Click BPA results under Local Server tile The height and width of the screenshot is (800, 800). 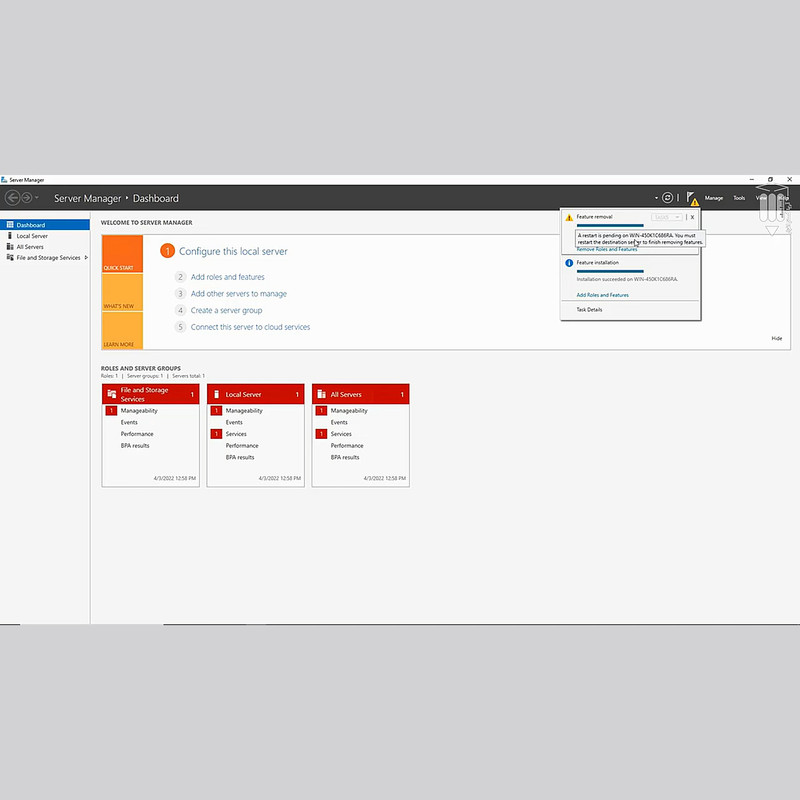[240, 458]
